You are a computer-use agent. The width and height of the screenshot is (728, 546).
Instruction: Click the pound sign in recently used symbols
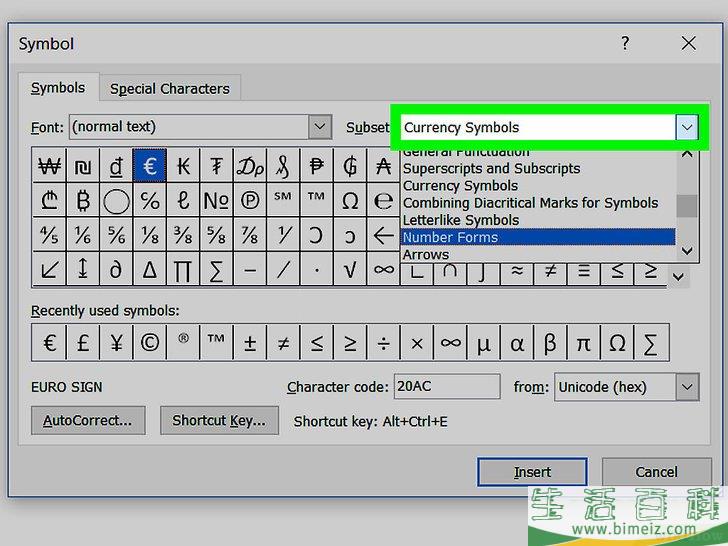[83, 343]
